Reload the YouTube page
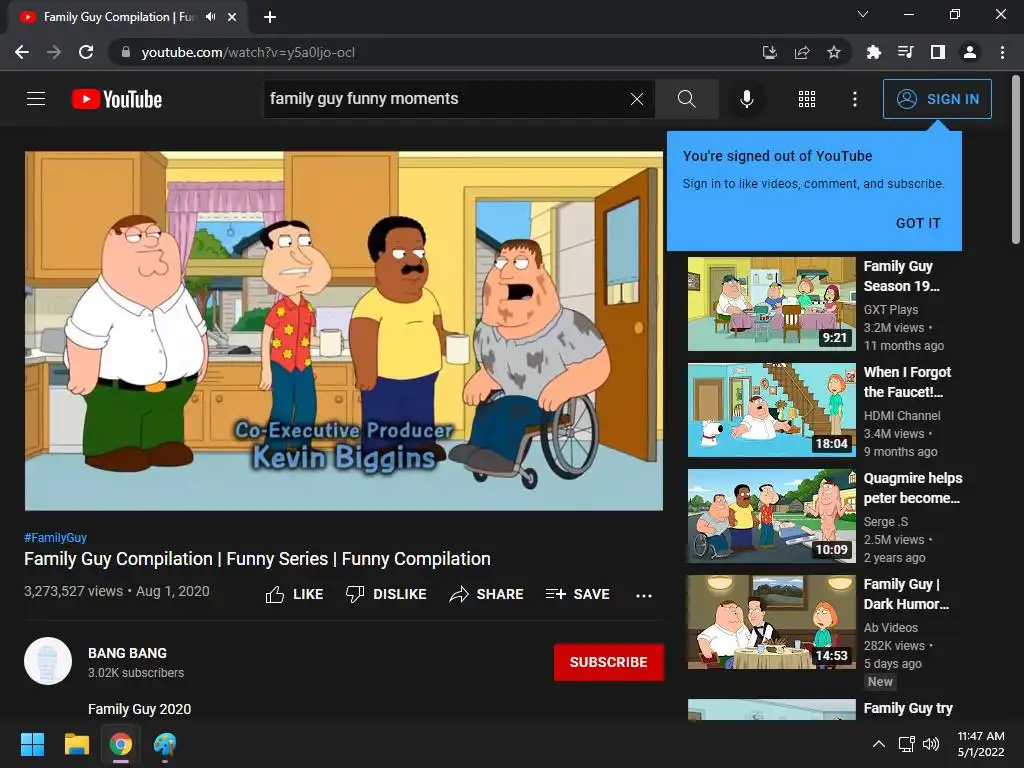This screenshot has height=768, width=1024. [86, 52]
